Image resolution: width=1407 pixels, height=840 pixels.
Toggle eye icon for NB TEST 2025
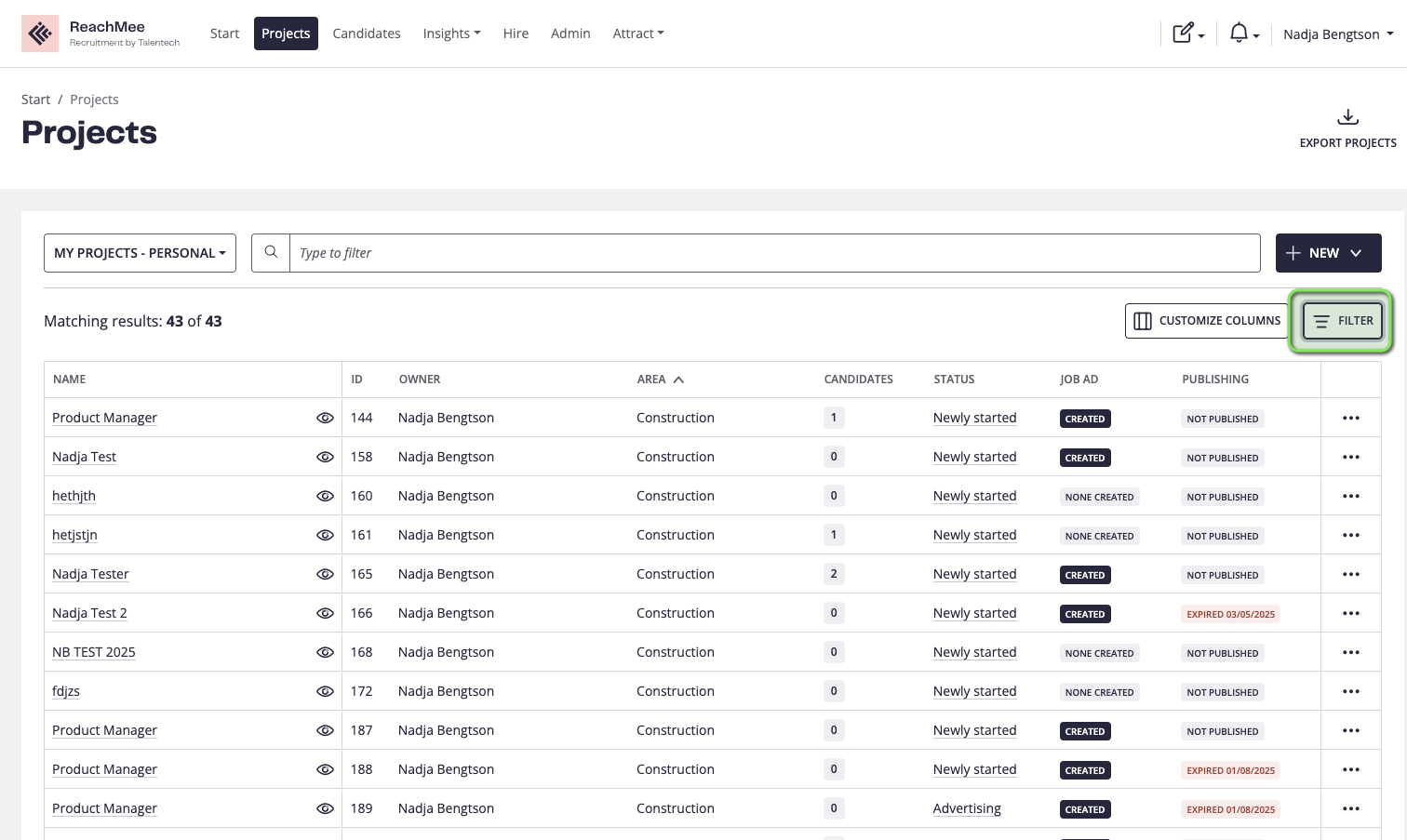point(325,652)
